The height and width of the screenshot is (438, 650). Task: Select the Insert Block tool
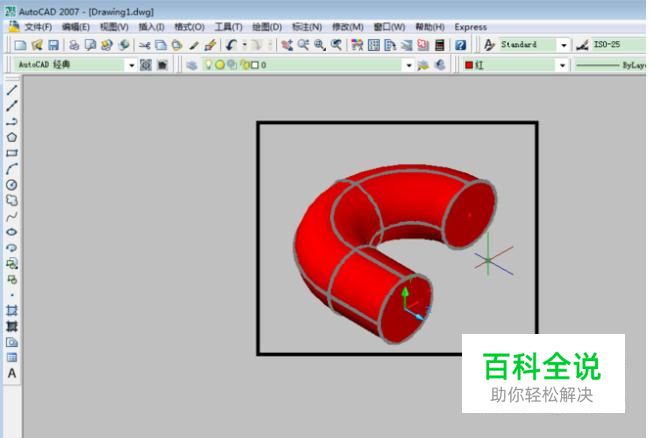pyautogui.click(x=12, y=263)
